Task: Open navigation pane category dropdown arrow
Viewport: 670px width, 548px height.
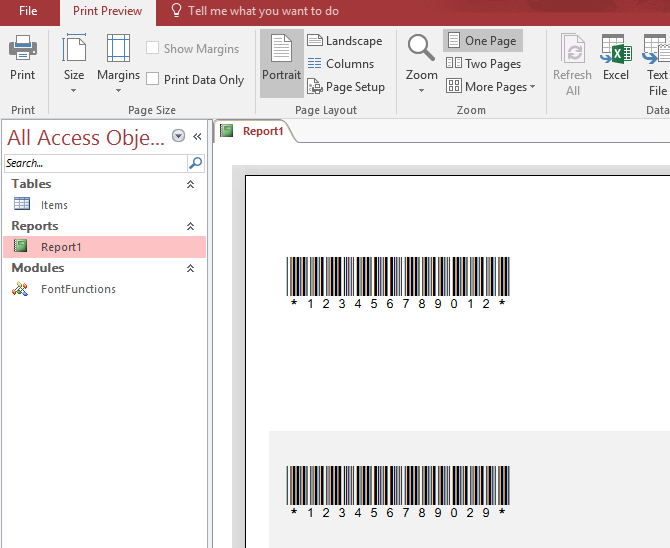Action: point(178,136)
